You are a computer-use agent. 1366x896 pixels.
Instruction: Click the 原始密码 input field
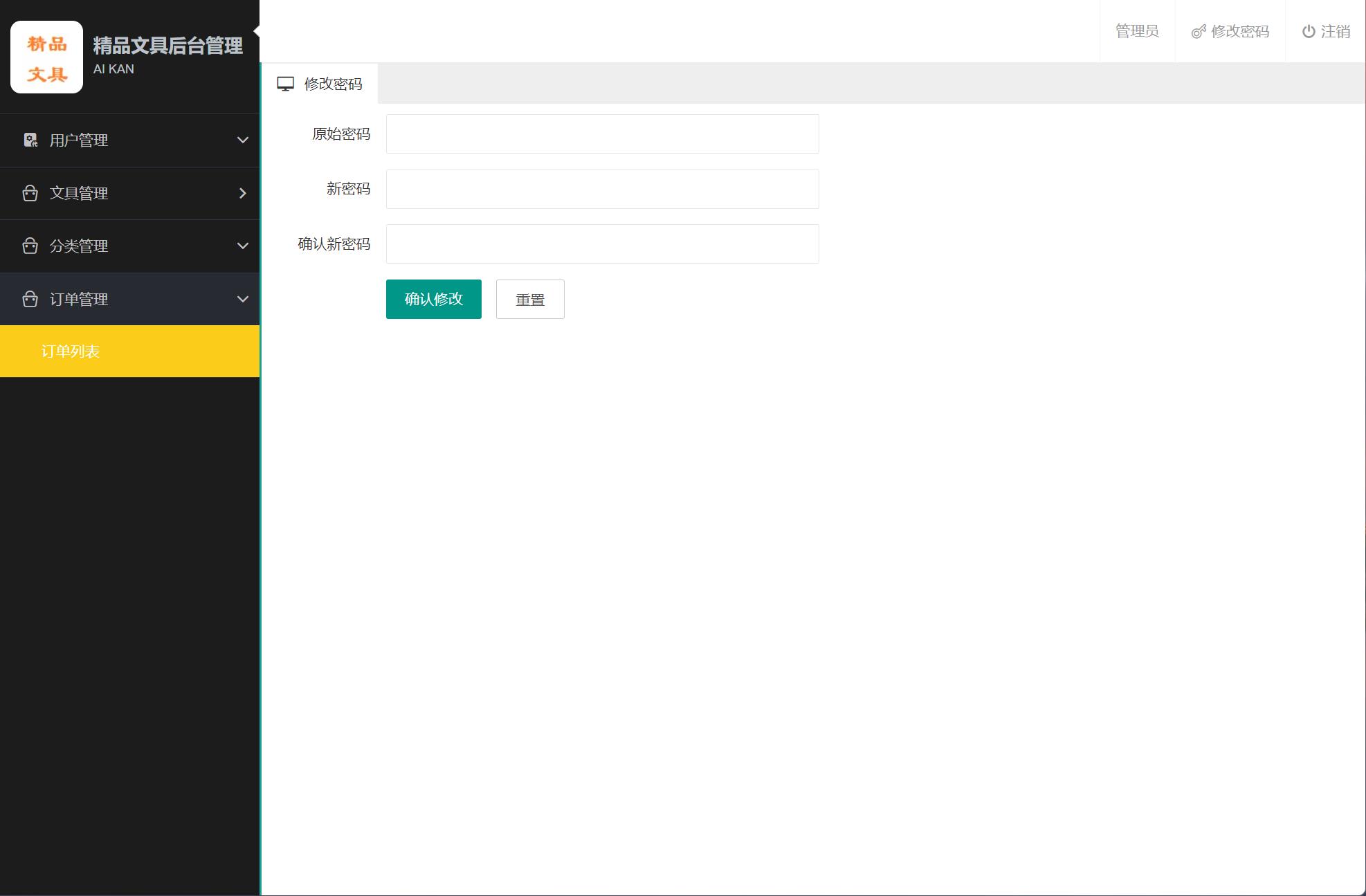pyautogui.click(x=601, y=134)
